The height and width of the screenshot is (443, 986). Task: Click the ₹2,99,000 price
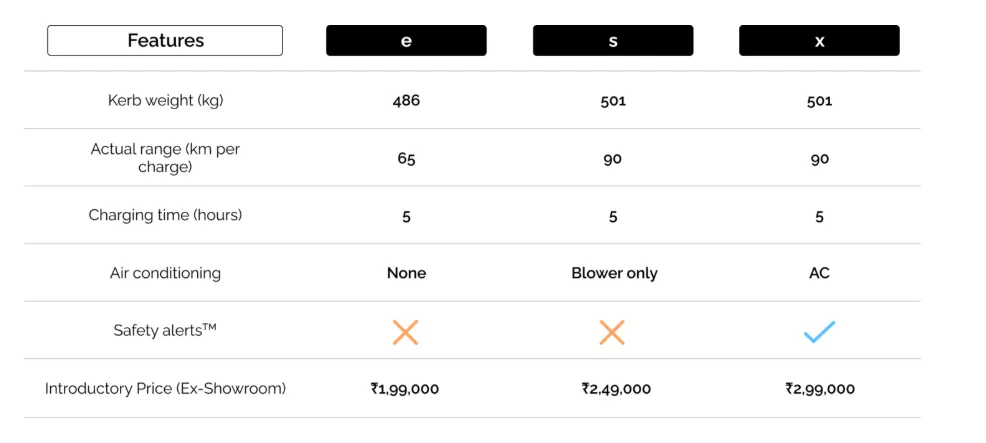tap(820, 389)
